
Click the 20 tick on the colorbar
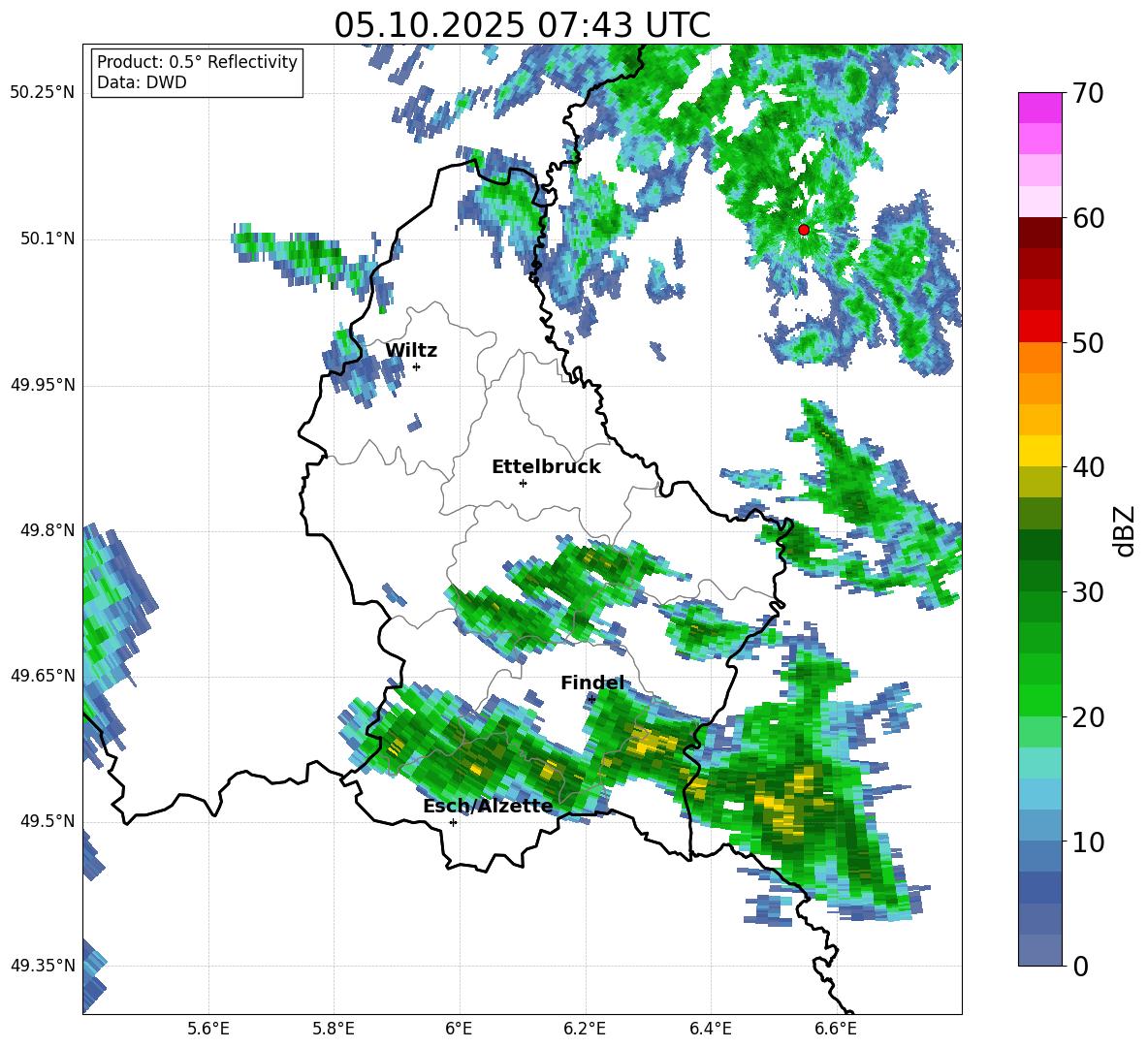point(1088,717)
